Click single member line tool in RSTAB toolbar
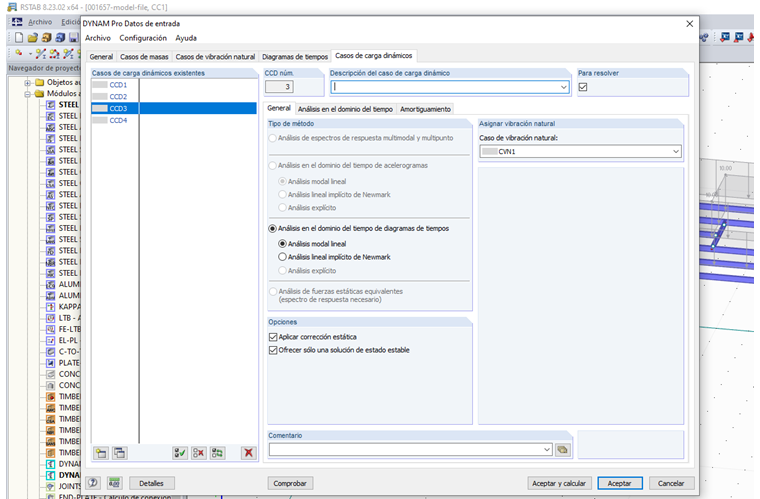 tap(41, 53)
